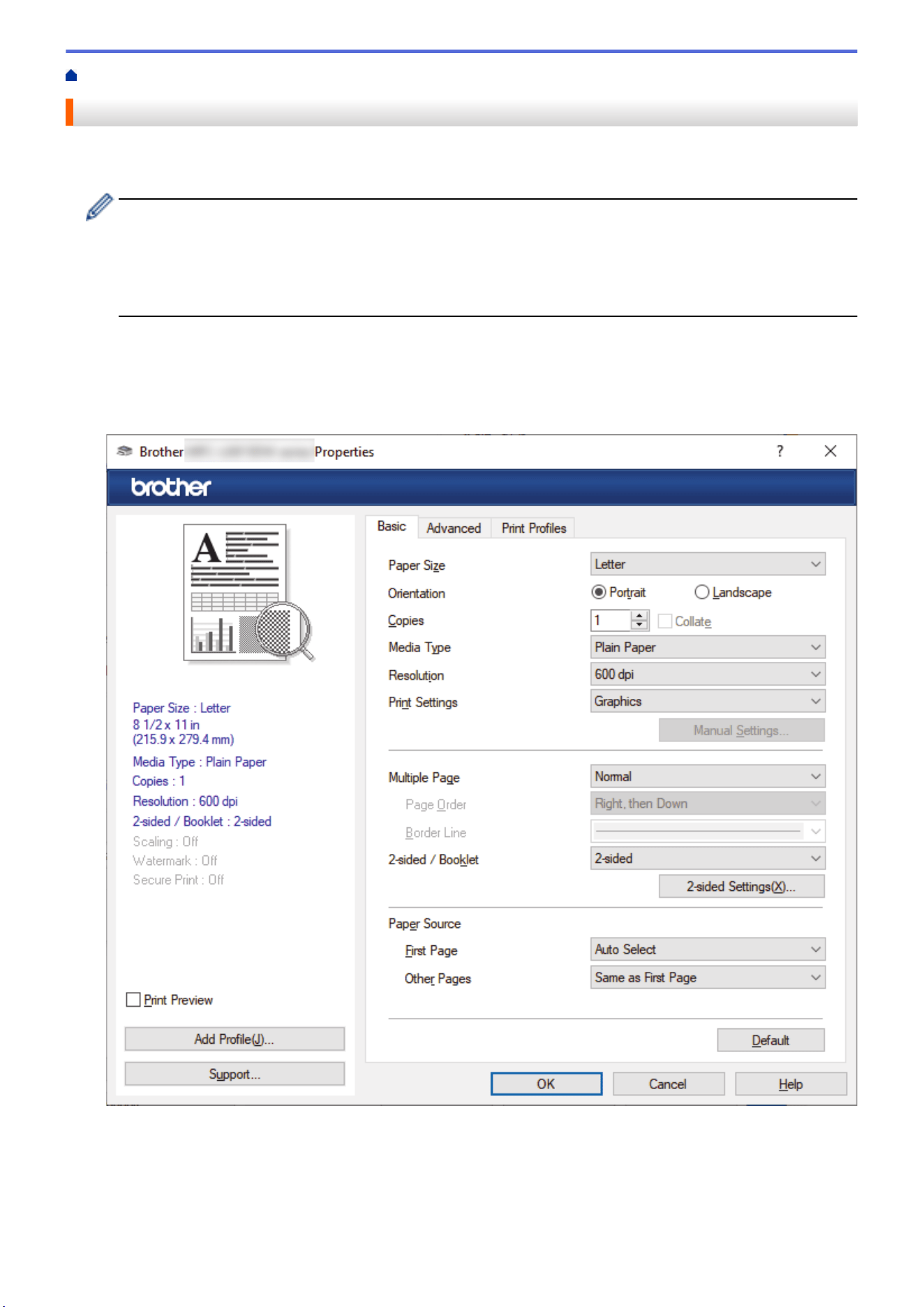Click the Help button
This screenshot has height=1307, width=924.
coord(791,1084)
